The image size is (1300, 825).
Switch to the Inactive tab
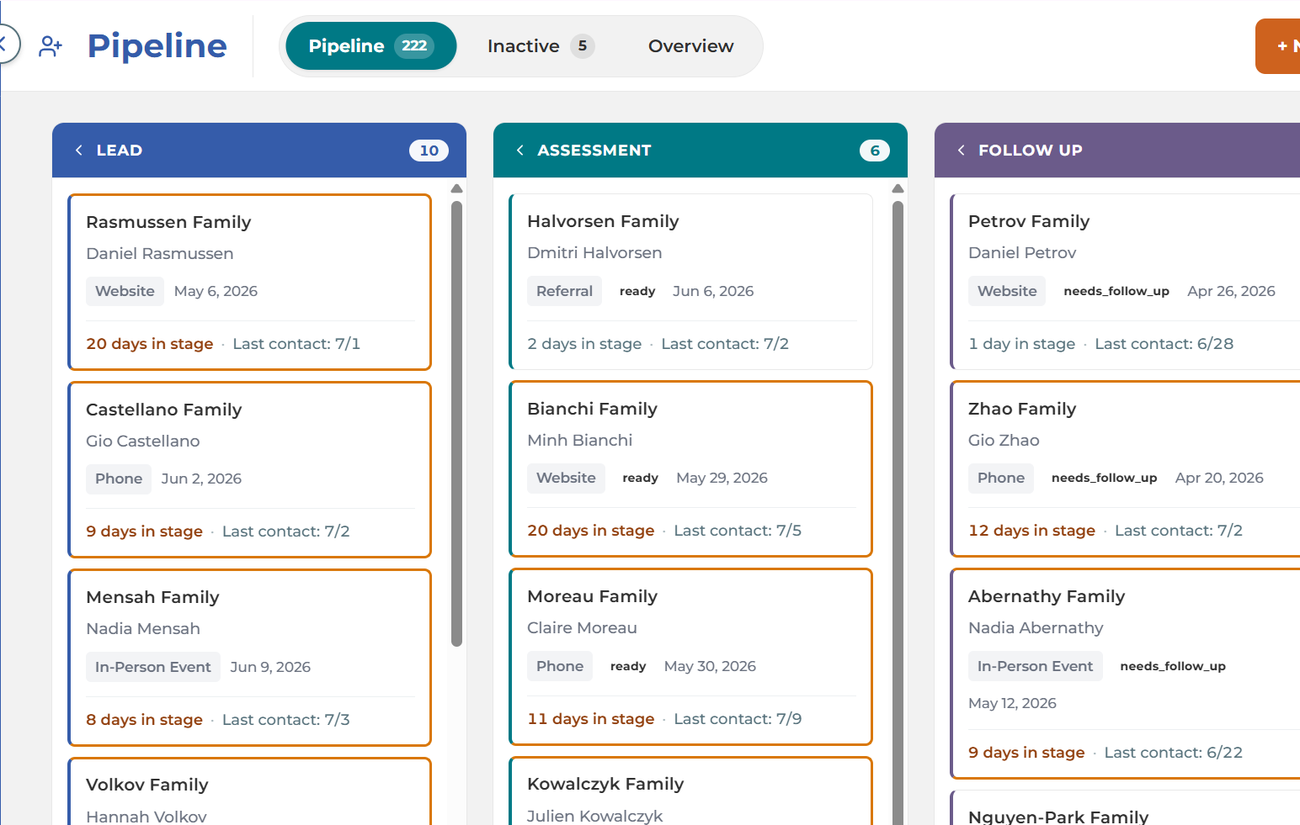click(540, 46)
